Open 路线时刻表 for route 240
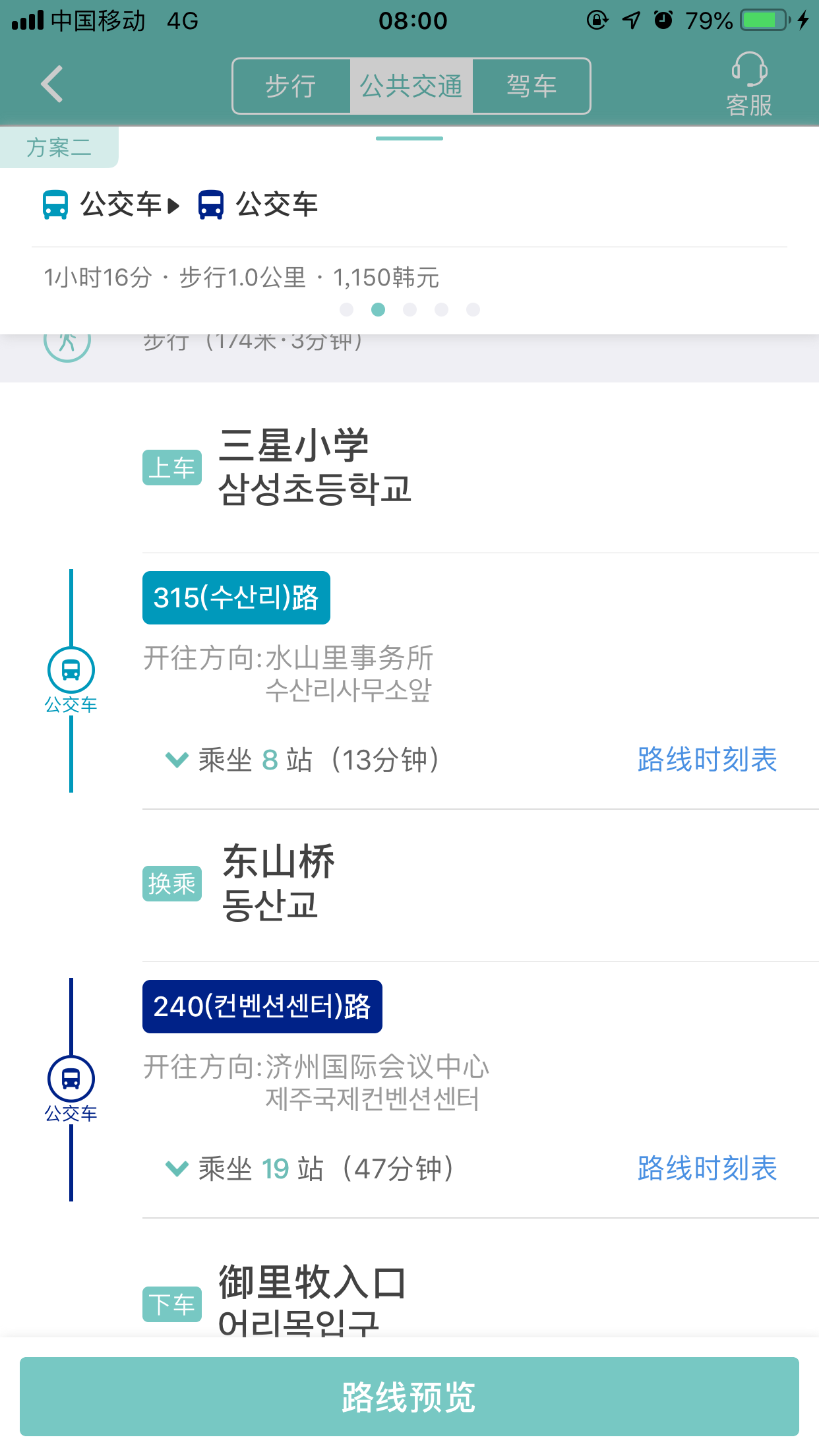 pos(707,1168)
